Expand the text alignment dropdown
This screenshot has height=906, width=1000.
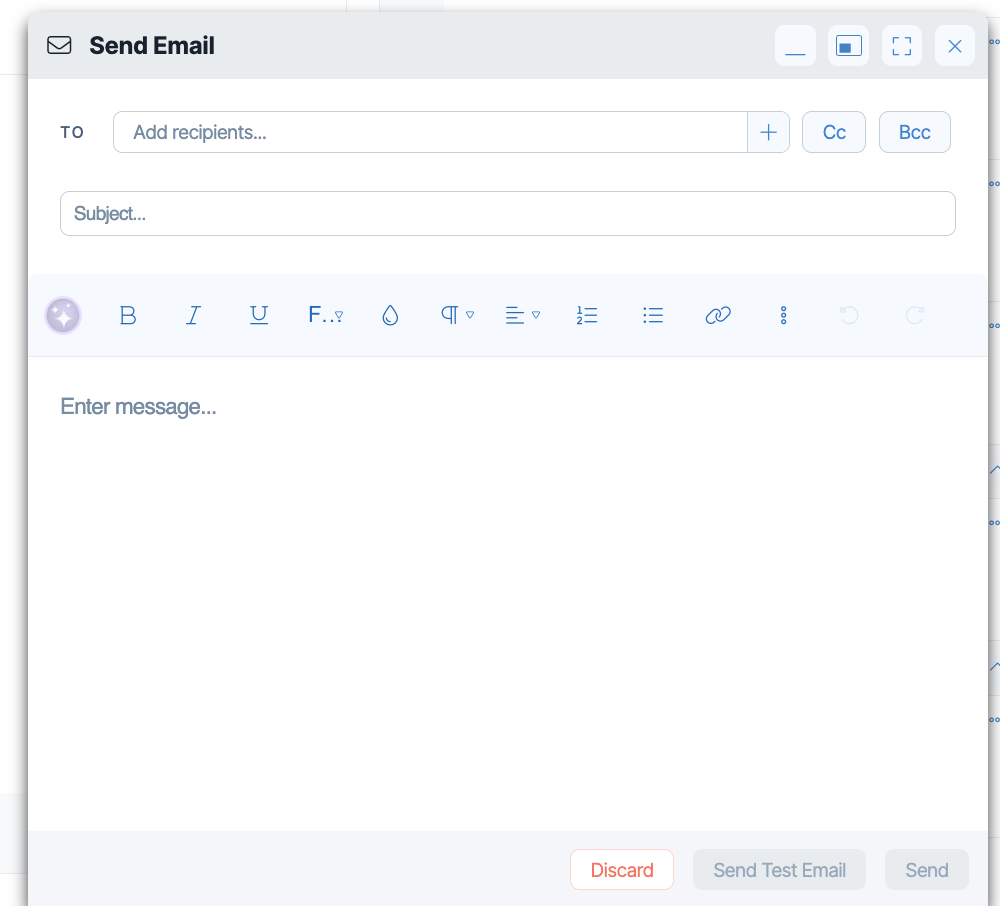522,315
